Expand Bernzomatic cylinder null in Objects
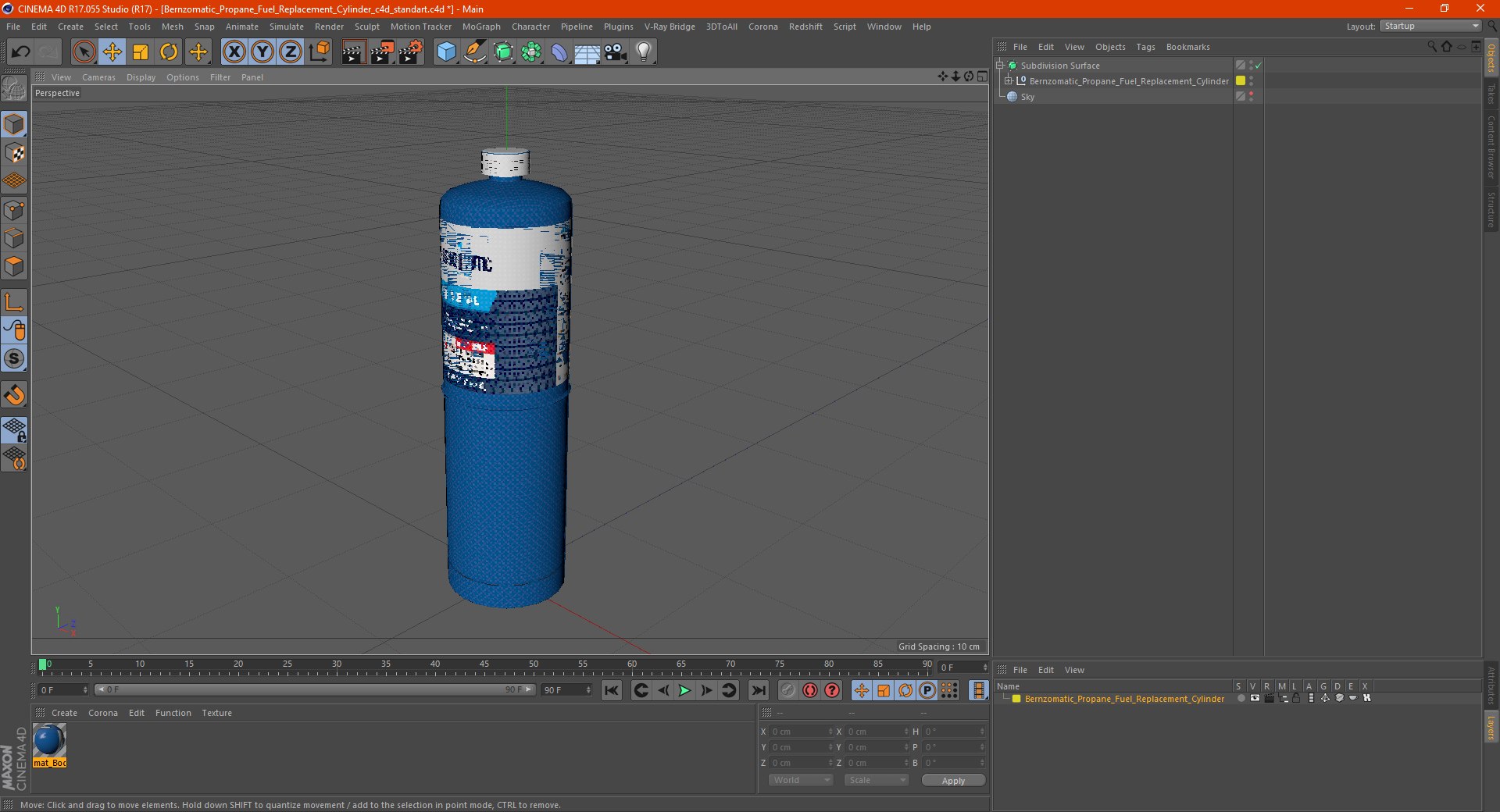This screenshot has height=812, width=1500. click(x=1009, y=81)
